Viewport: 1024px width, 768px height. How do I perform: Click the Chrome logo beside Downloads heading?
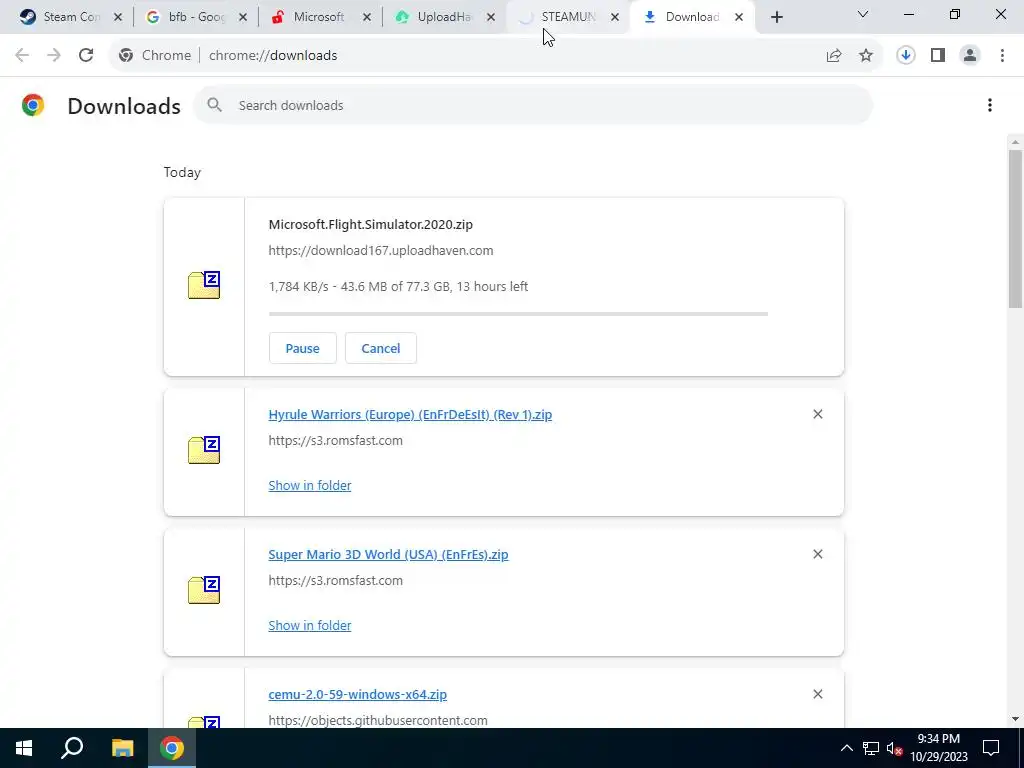click(33, 105)
